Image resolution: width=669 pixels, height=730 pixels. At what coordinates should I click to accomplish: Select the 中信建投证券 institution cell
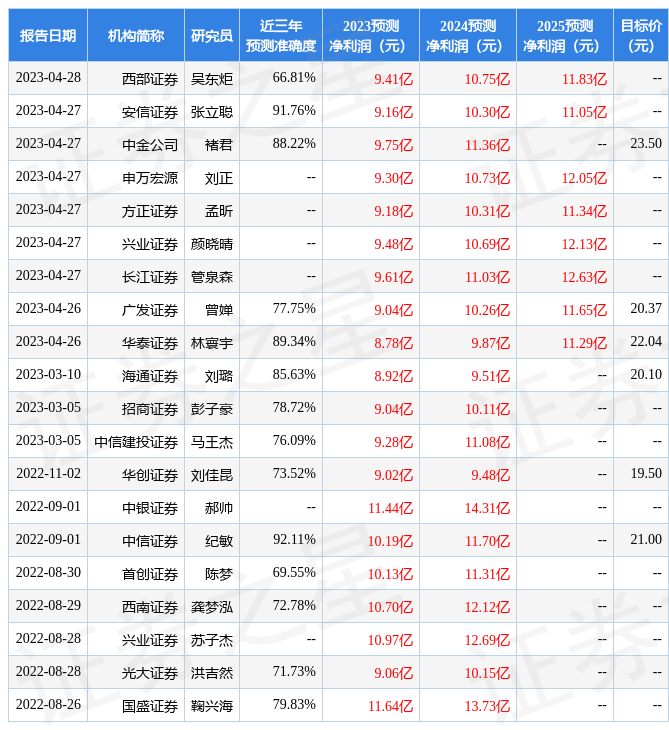point(136,442)
